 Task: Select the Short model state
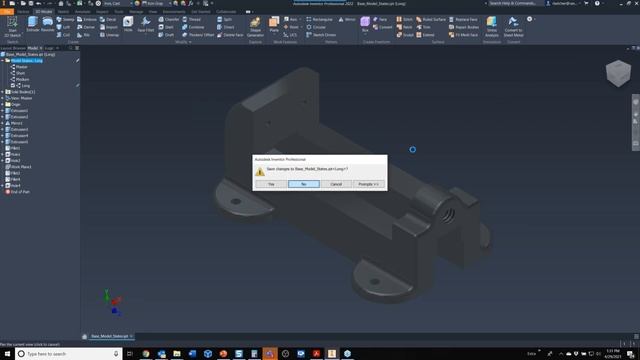(20, 73)
